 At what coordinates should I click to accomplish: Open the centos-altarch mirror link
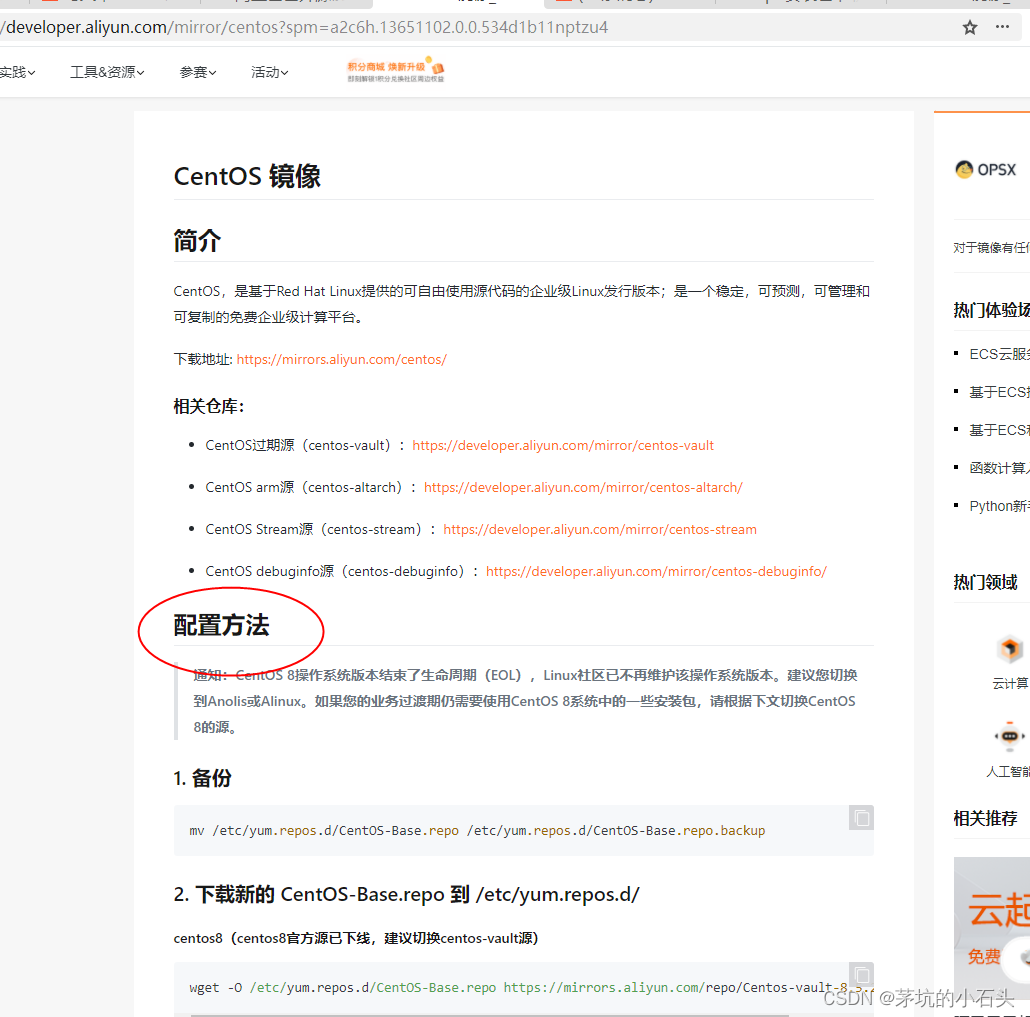click(x=583, y=487)
